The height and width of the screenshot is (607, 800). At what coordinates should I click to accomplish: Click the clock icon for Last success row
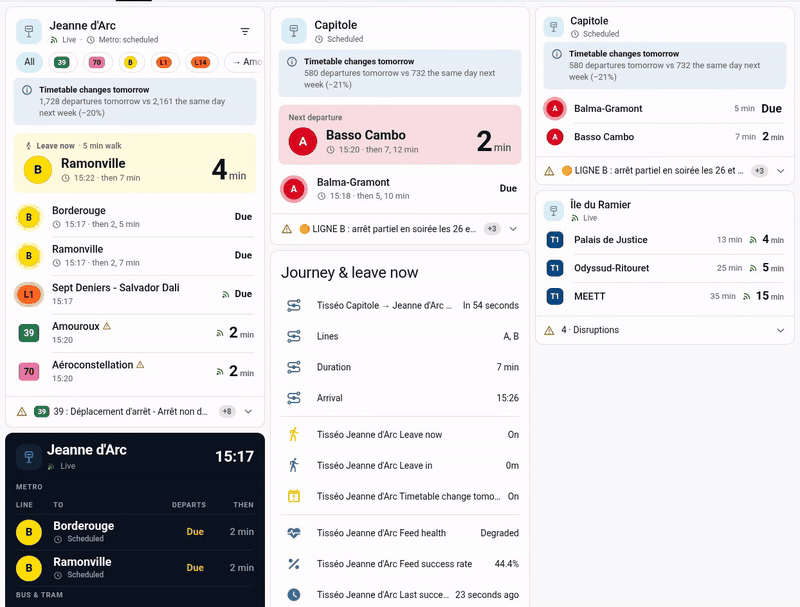[x=294, y=595]
